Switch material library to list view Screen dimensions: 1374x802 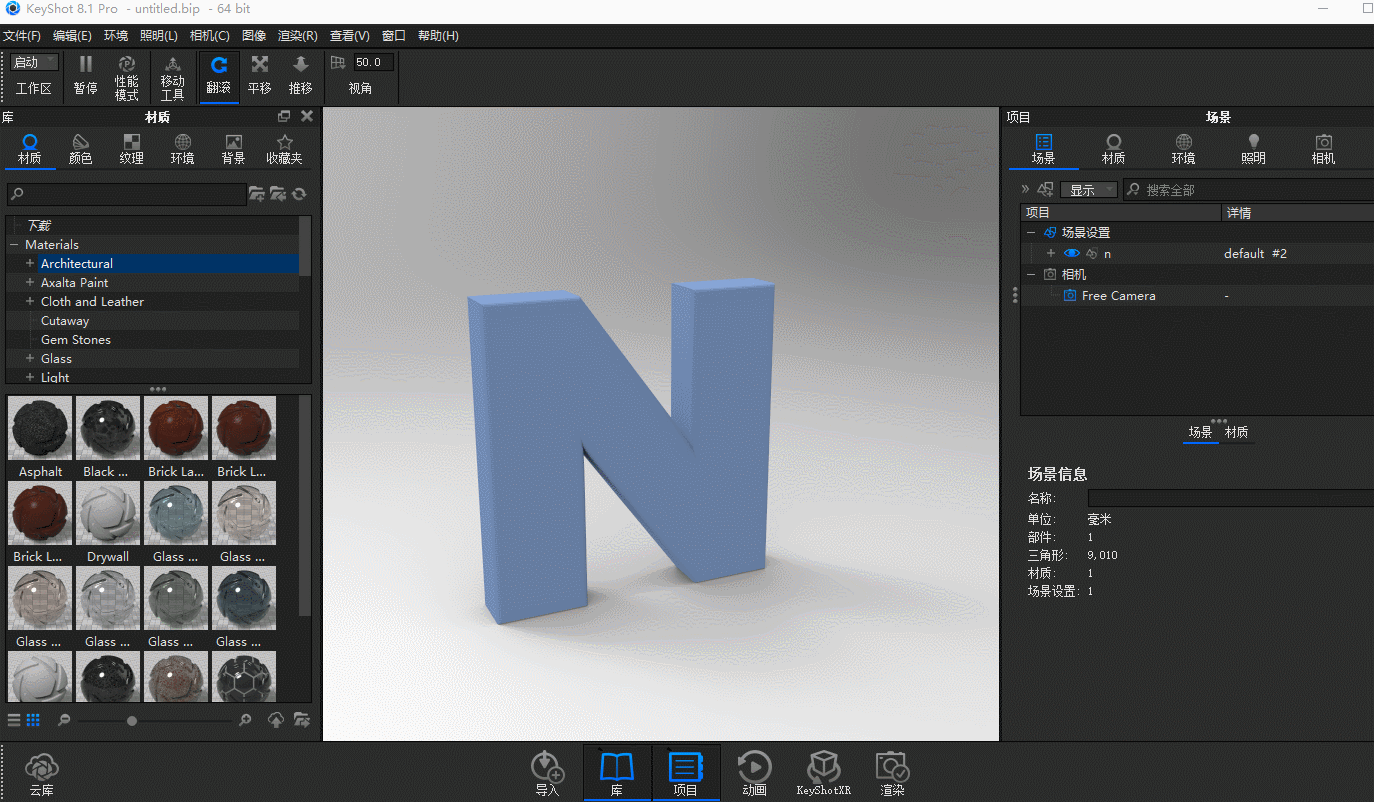13,719
